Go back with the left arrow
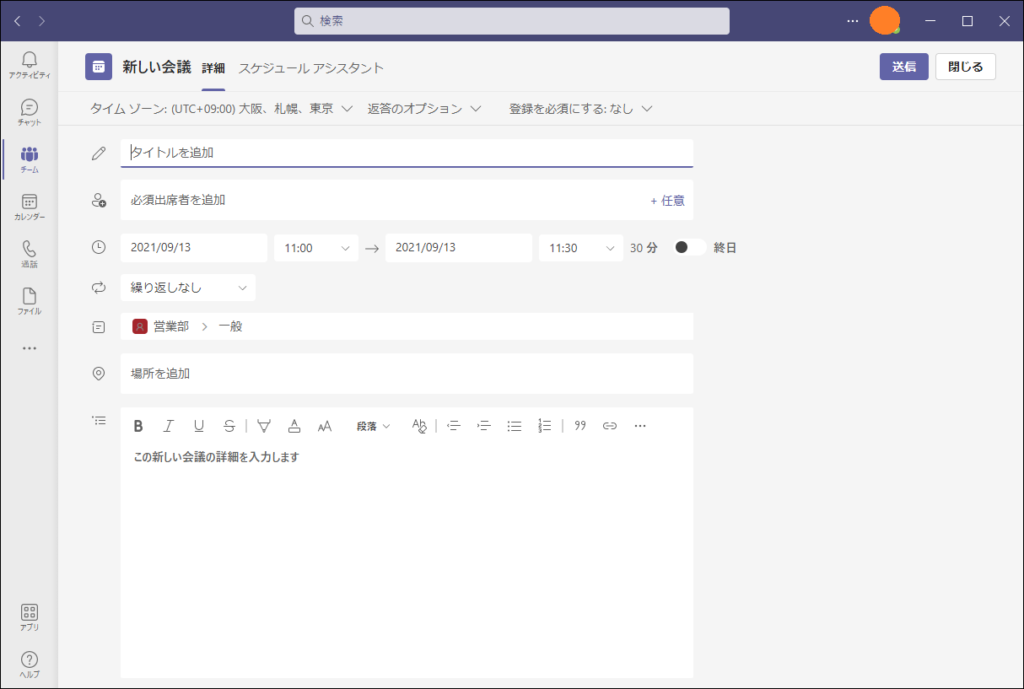1024x689 pixels. [18, 21]
